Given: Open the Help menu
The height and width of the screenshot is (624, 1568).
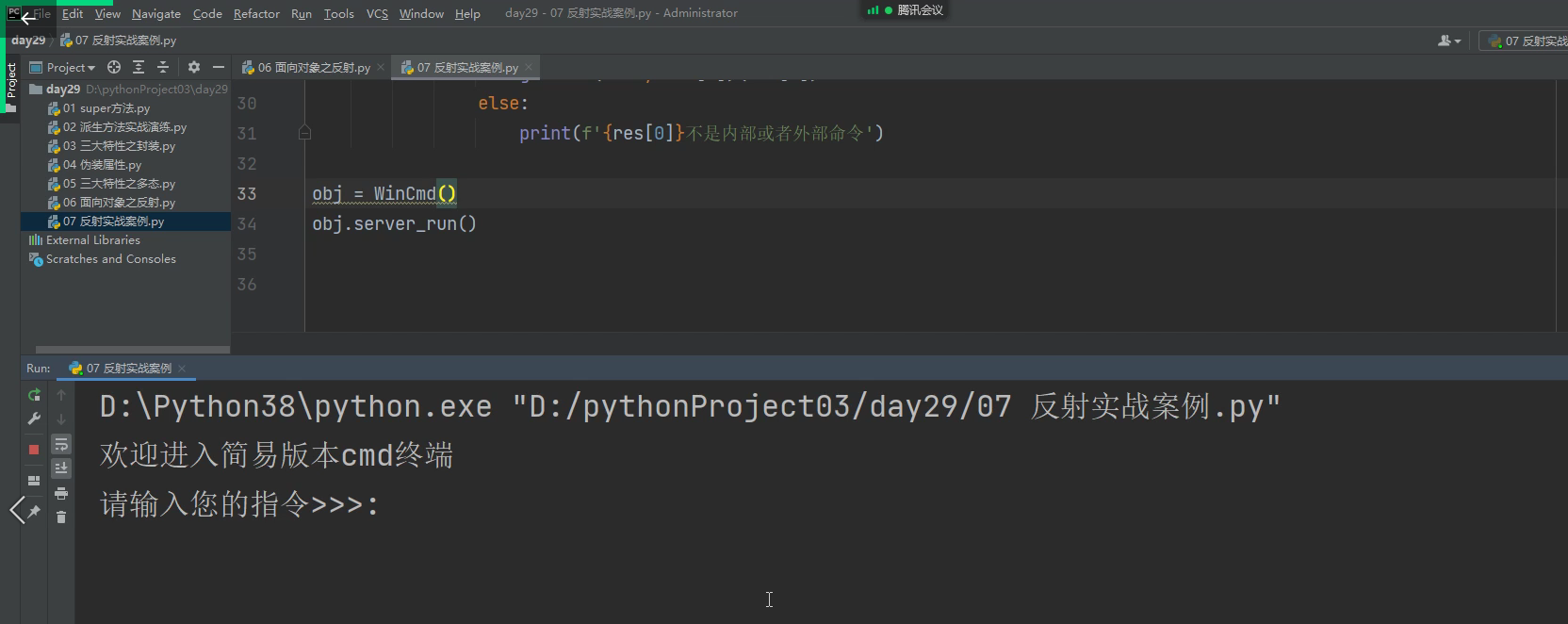Looking at the screenshot, I should (467, 13).
